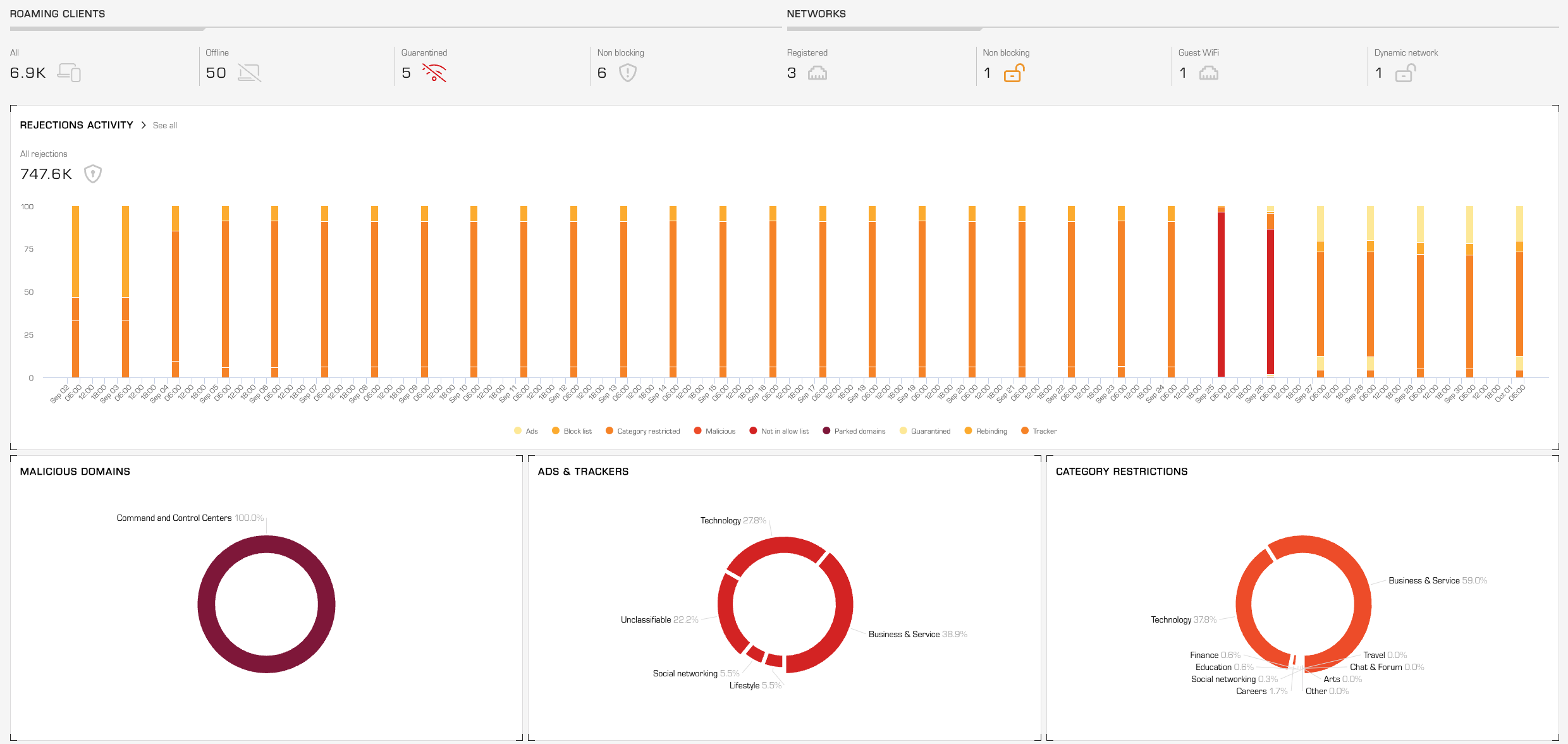
Task: Click the Guest WiFi router icon
Action: 1208,73
